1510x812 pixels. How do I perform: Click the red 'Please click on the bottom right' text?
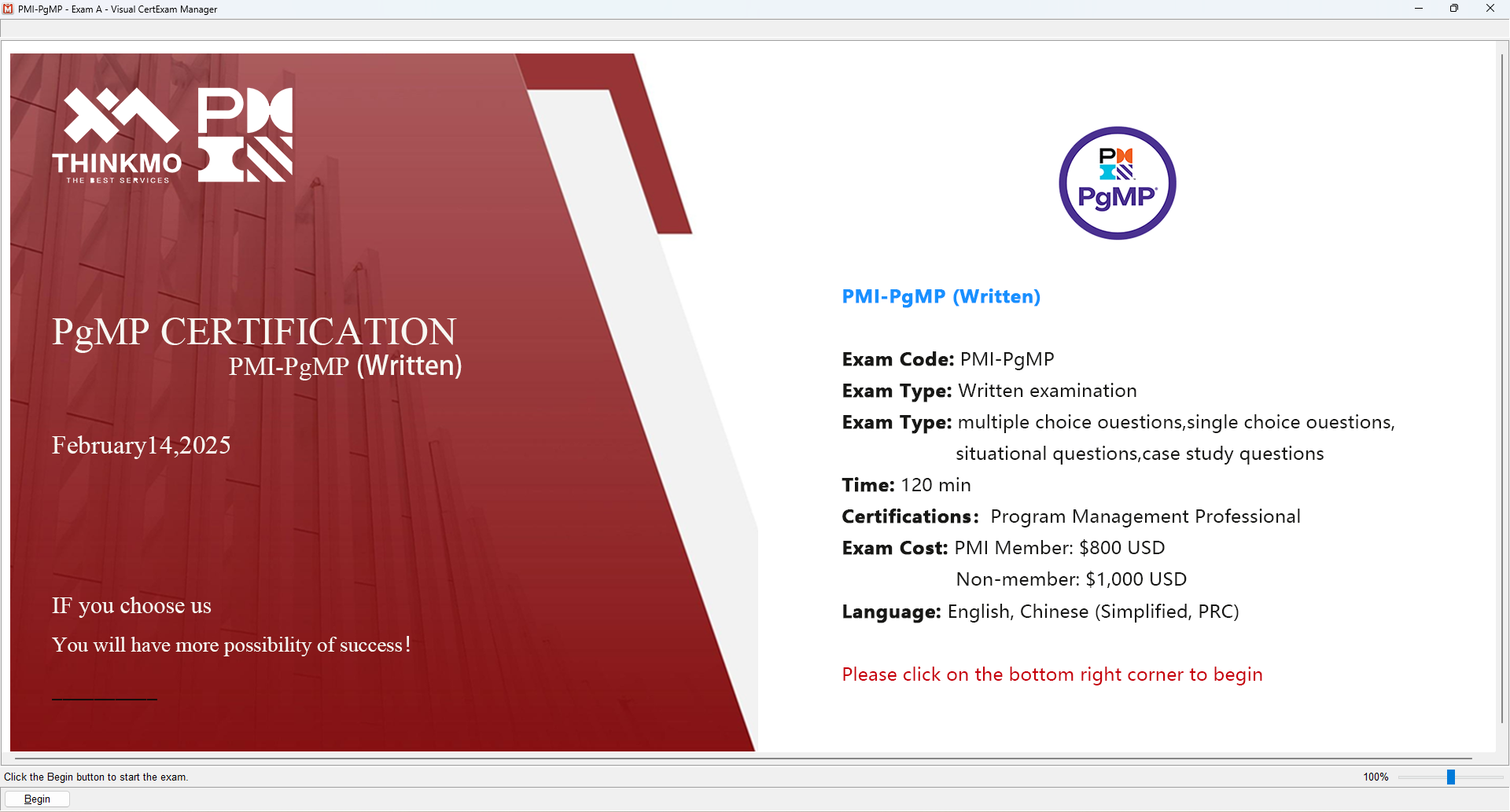[x=1052, y=674]
